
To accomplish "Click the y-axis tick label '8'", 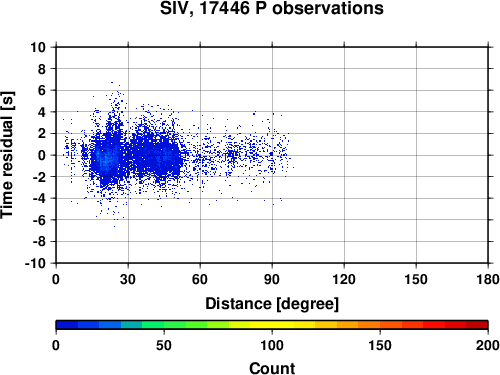I will [42, 69].
